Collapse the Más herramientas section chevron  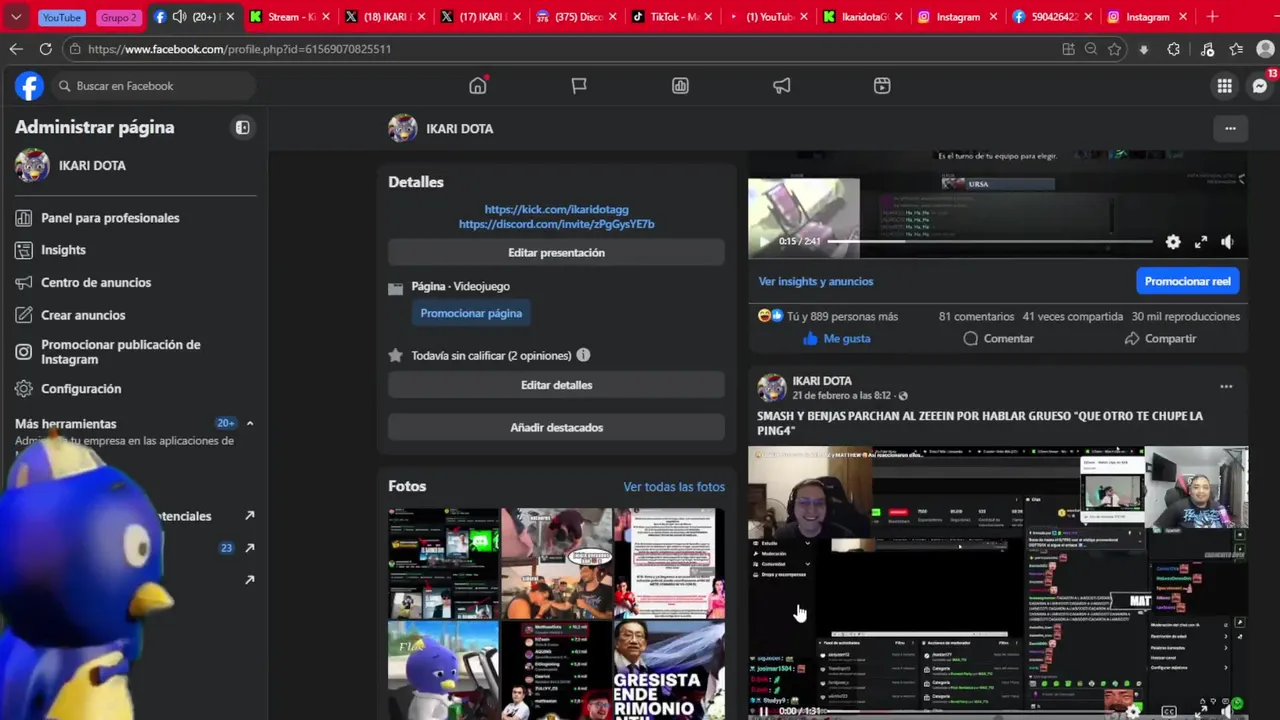click(250, 424)
